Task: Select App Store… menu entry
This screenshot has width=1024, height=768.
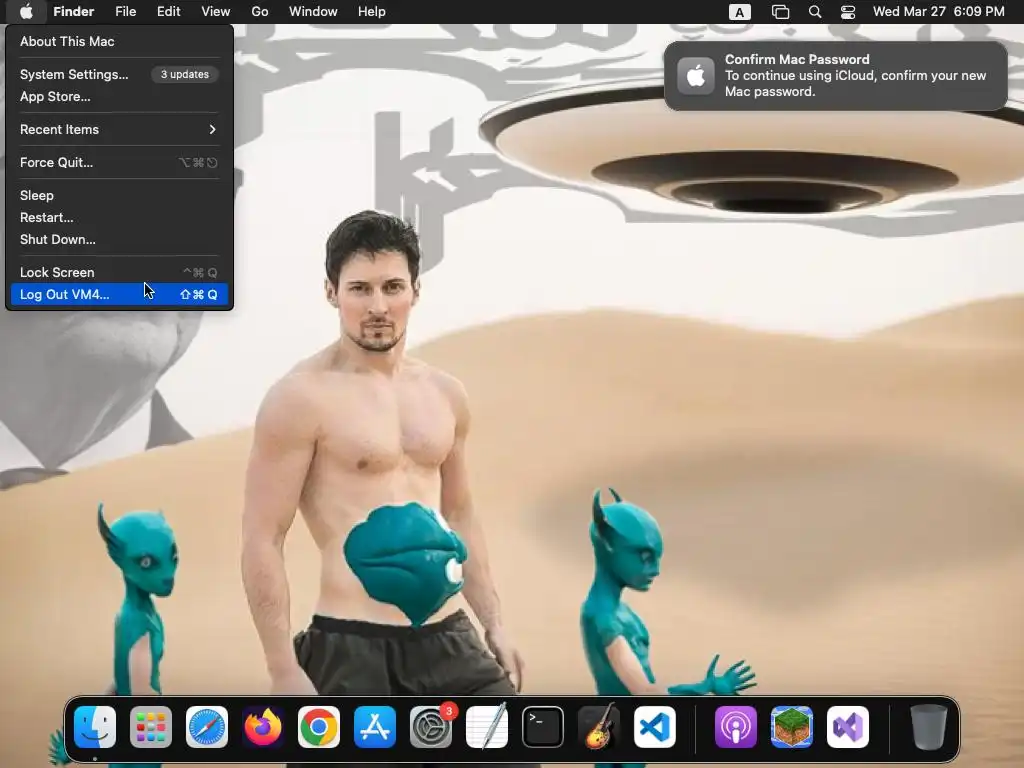Action: (120, 97)
